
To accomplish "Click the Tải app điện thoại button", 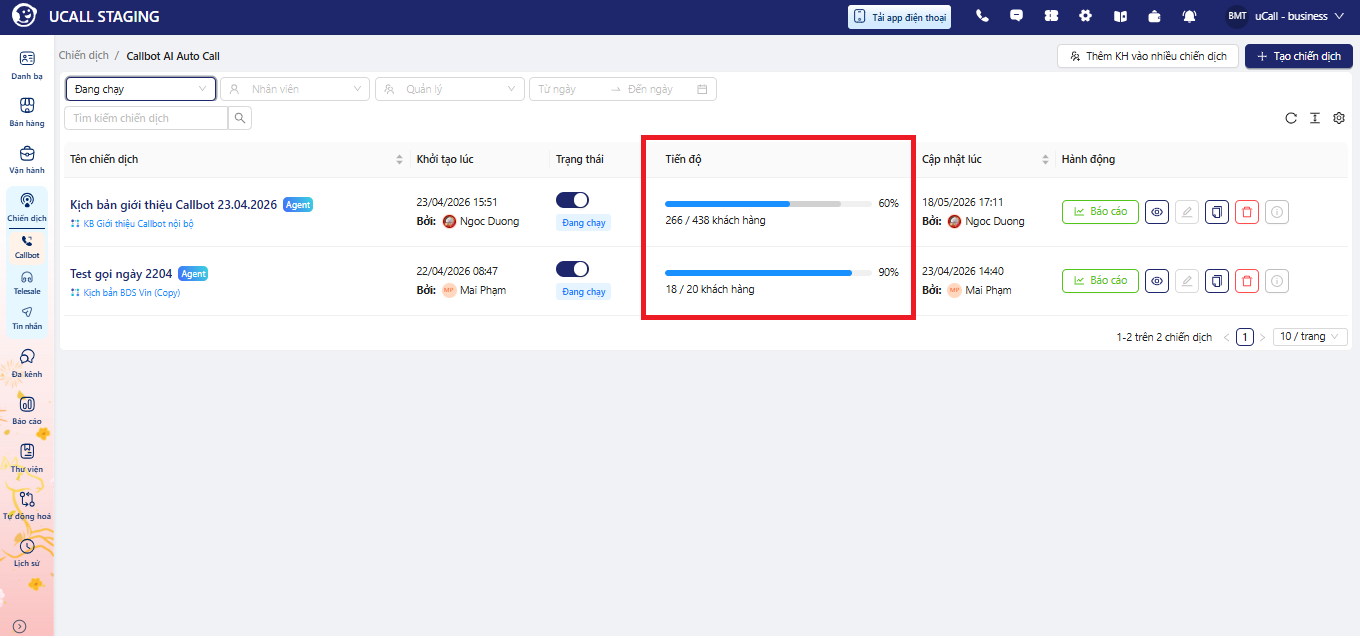I will [x=899, y=17].
